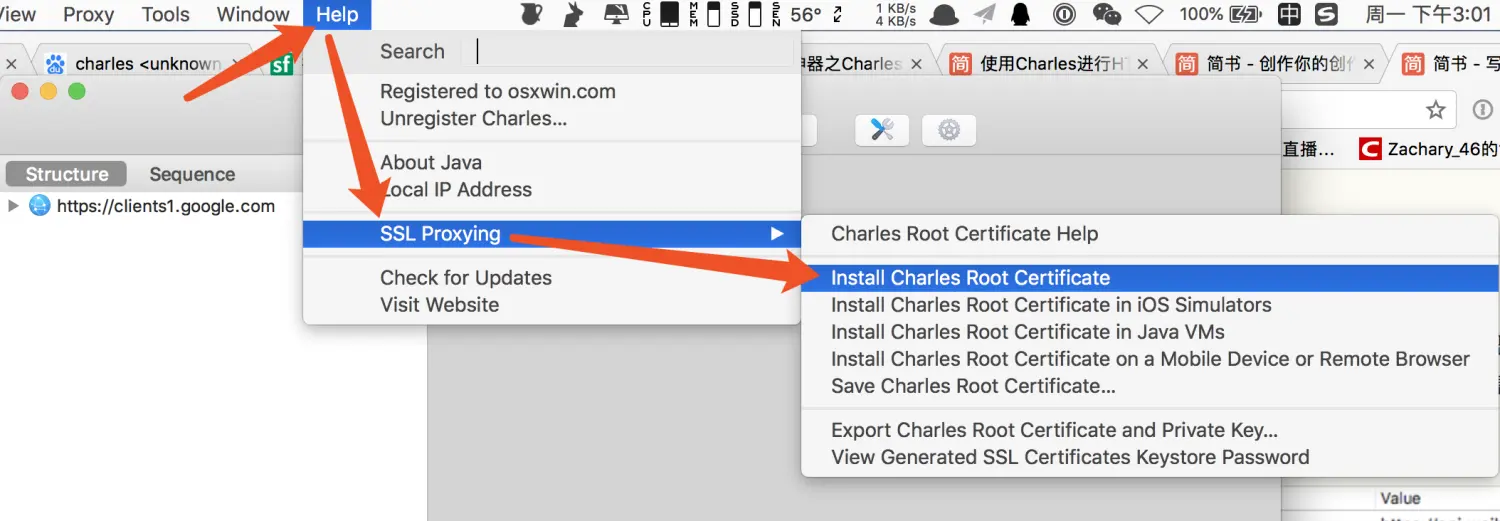This screenshot has width=1500, height=521.
Task: Close the 使用Charles进行 browser tab
Action: point(1143,64)
